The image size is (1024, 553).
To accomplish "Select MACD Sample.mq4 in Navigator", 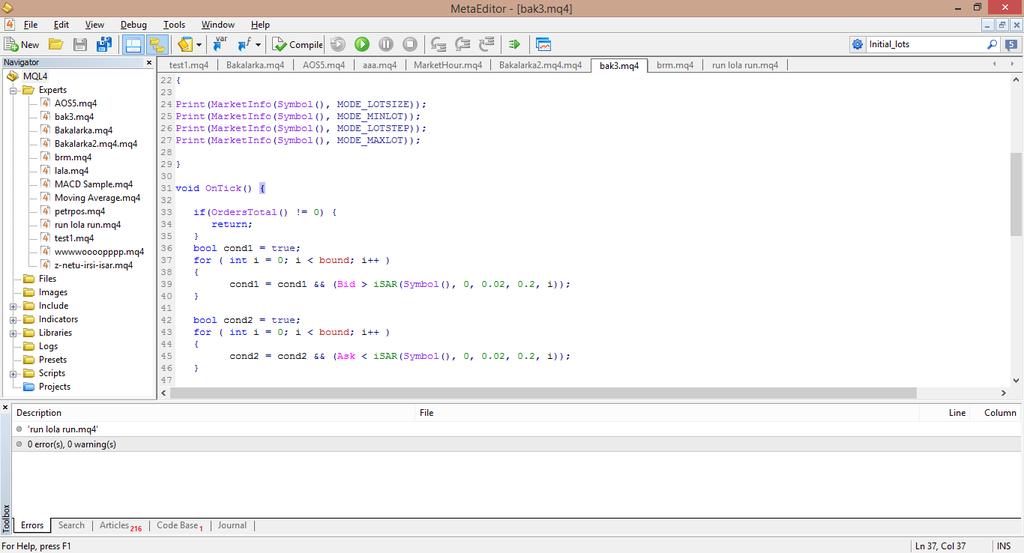I will [93, 184].
